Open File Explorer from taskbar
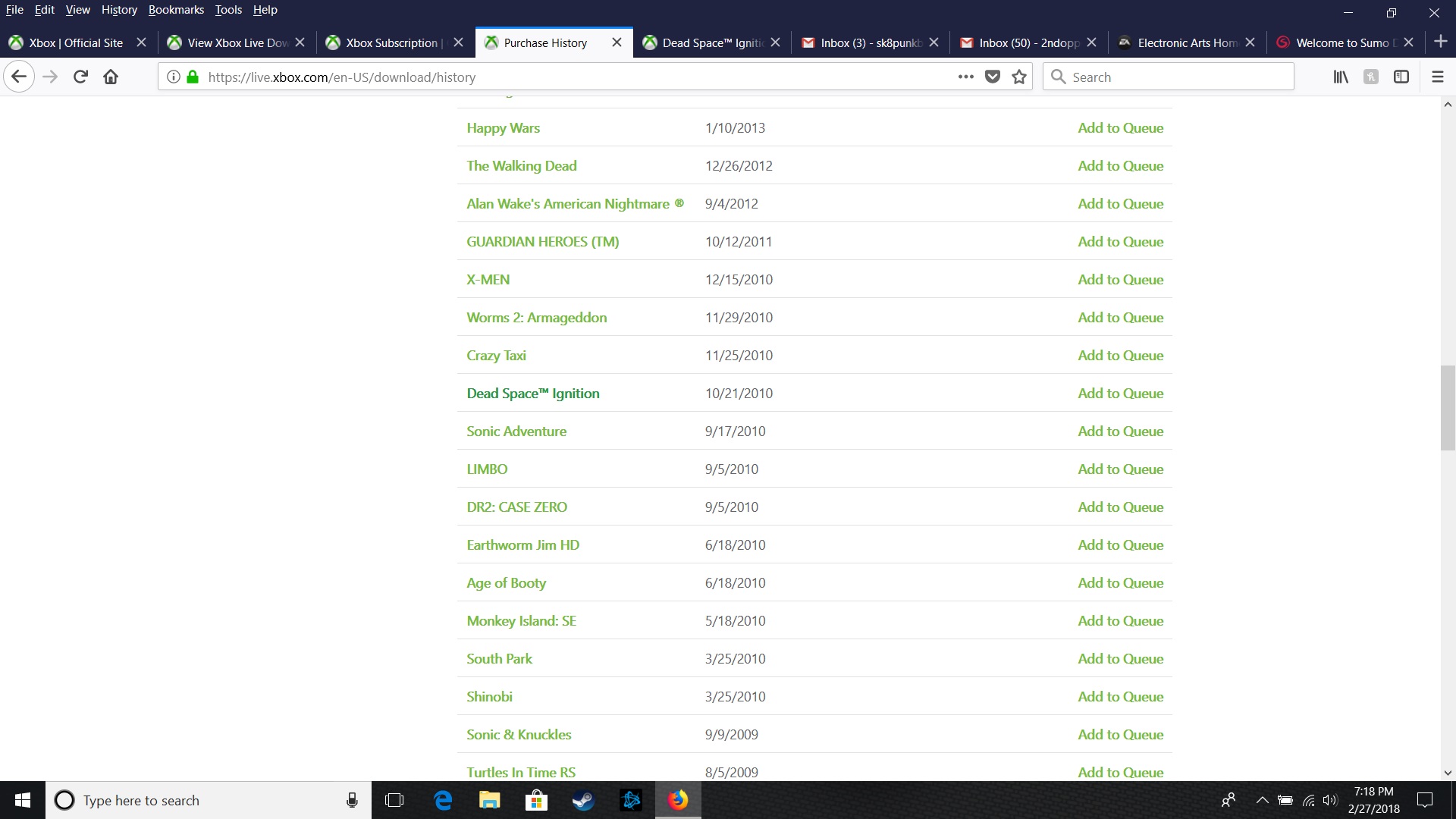This screenshot has height=819, width=1456. point(490,800)
